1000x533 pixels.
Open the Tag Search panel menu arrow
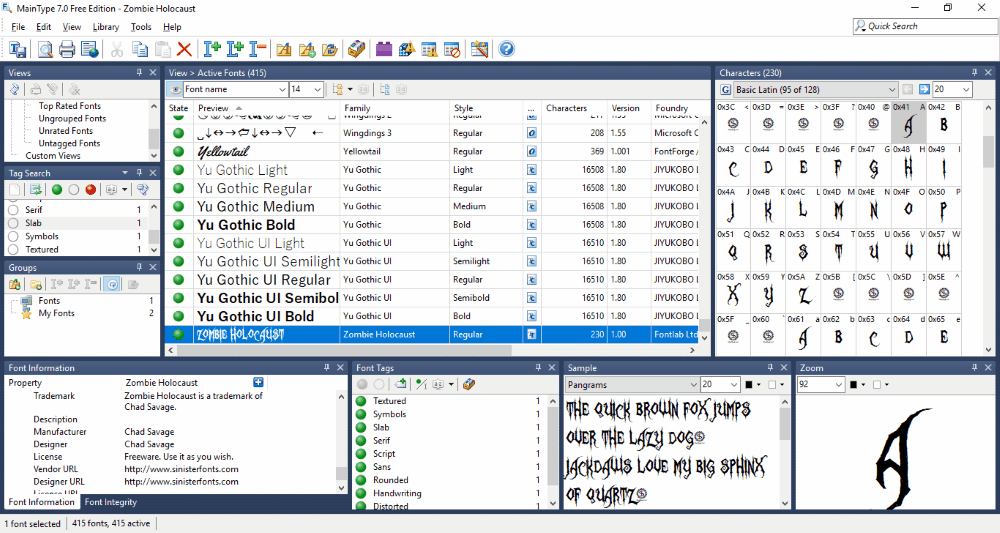pyautogui.click(x=125, y=173)
